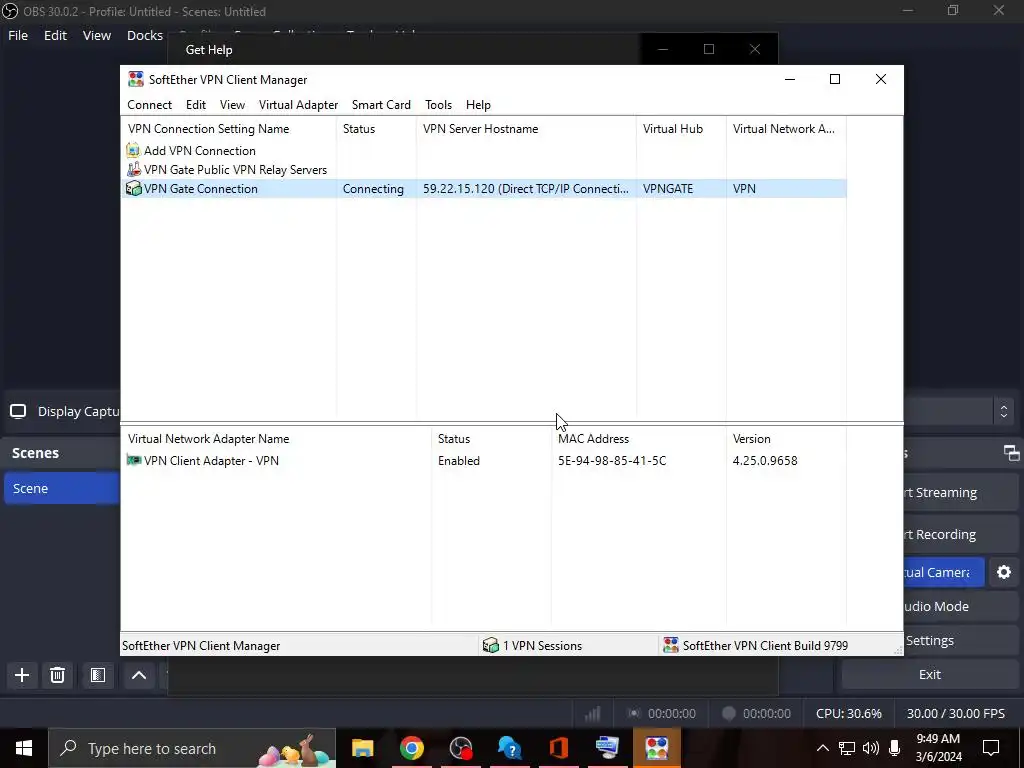Image resolution: width=1024 pixels, height=768 pixels.
Task: Open the OBS File menu
Action: [x=18, y=35]
